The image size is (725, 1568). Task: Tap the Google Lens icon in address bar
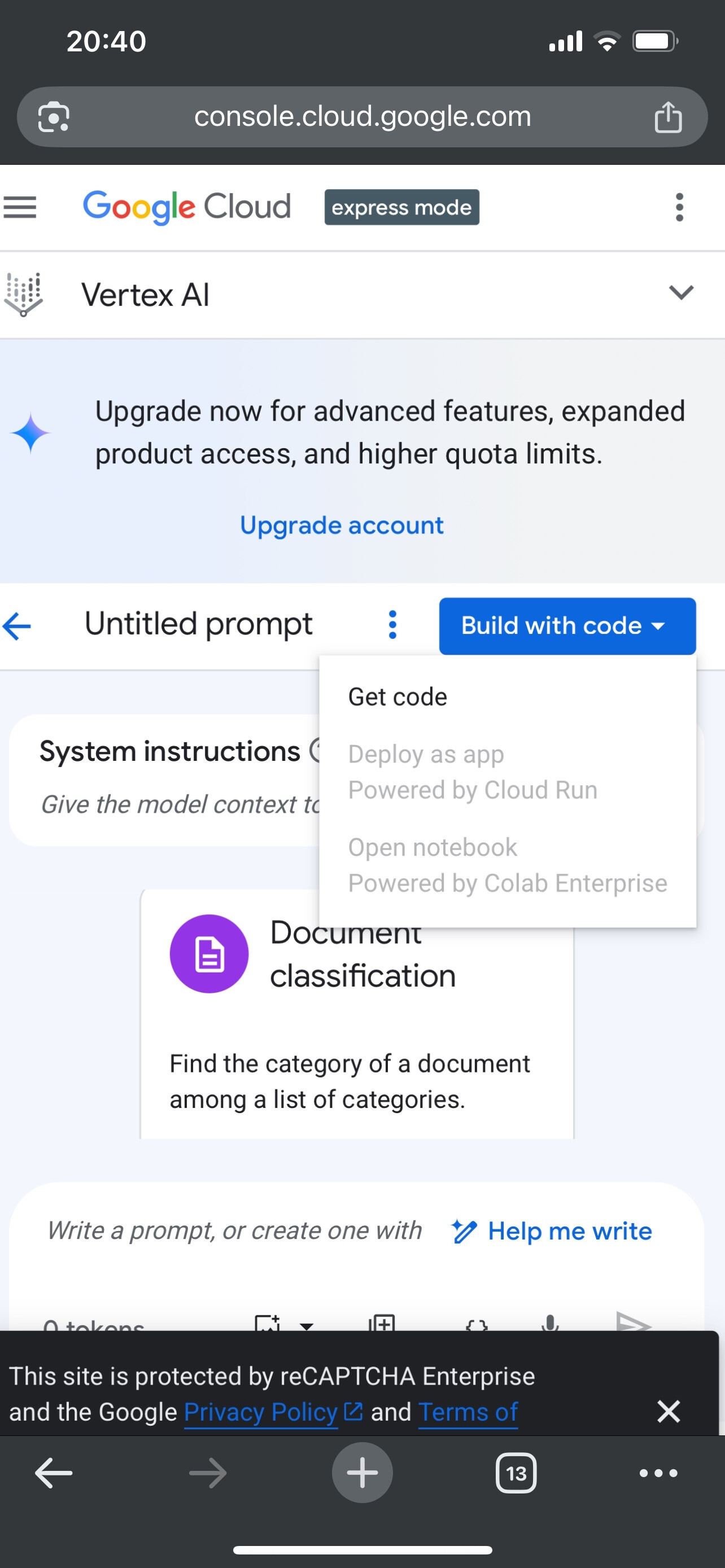tap(54, 117)
